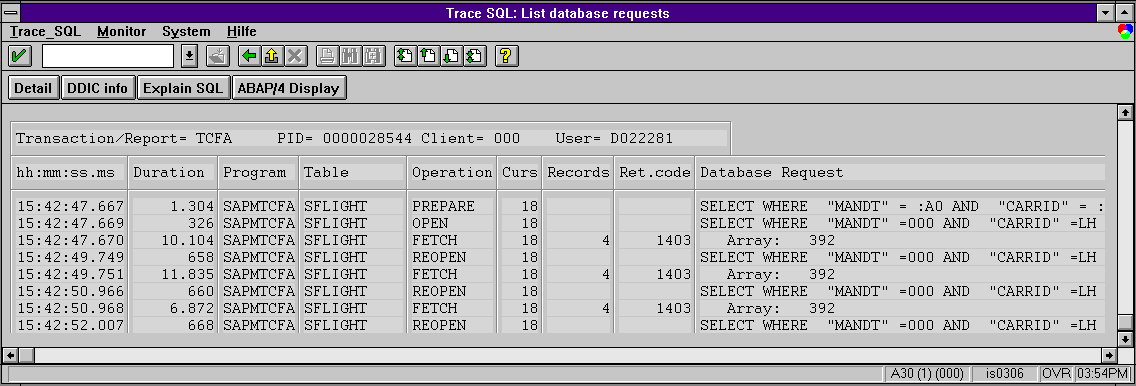Click the command input field
This screenshot has width=1136, height=386.
pyautogui.click(x=108, y=56)
